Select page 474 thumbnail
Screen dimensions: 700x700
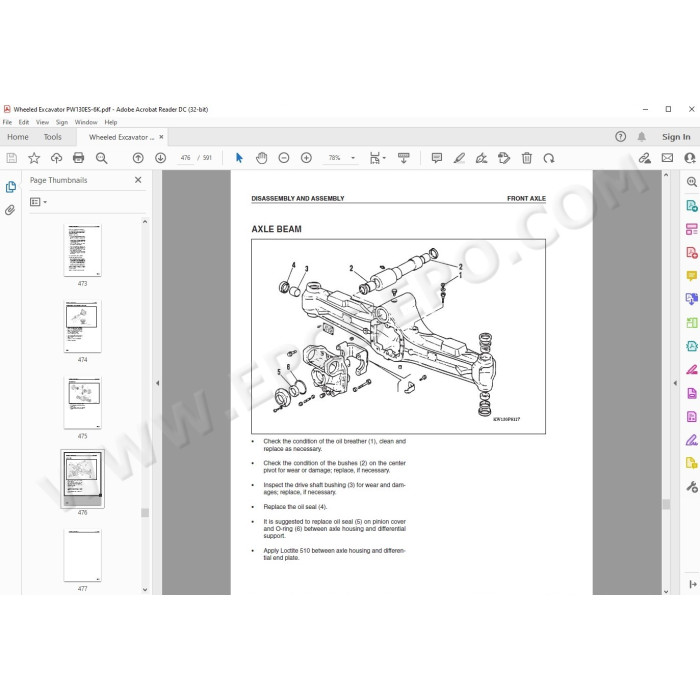[83, 326]
